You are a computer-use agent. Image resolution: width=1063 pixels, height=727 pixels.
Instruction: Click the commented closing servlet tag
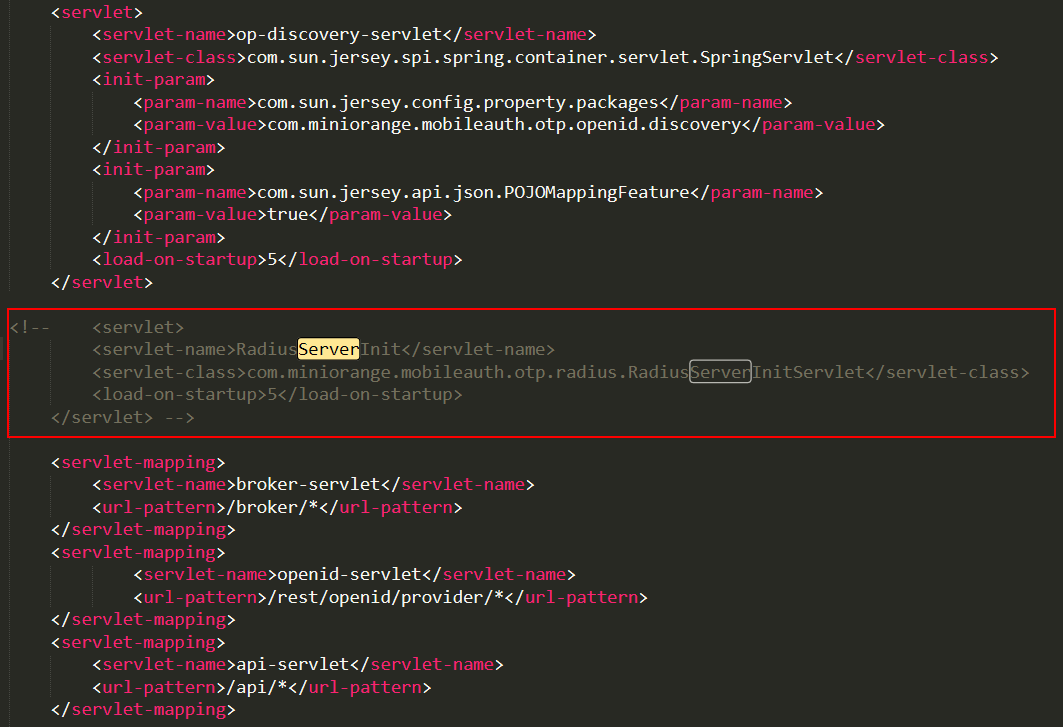pyautogui.click(x=102, y=417)
